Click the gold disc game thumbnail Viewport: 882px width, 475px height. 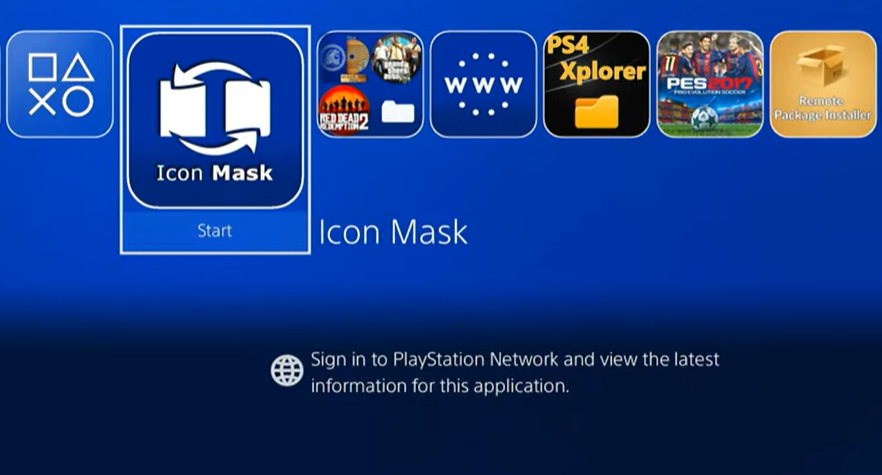[345, 59]
